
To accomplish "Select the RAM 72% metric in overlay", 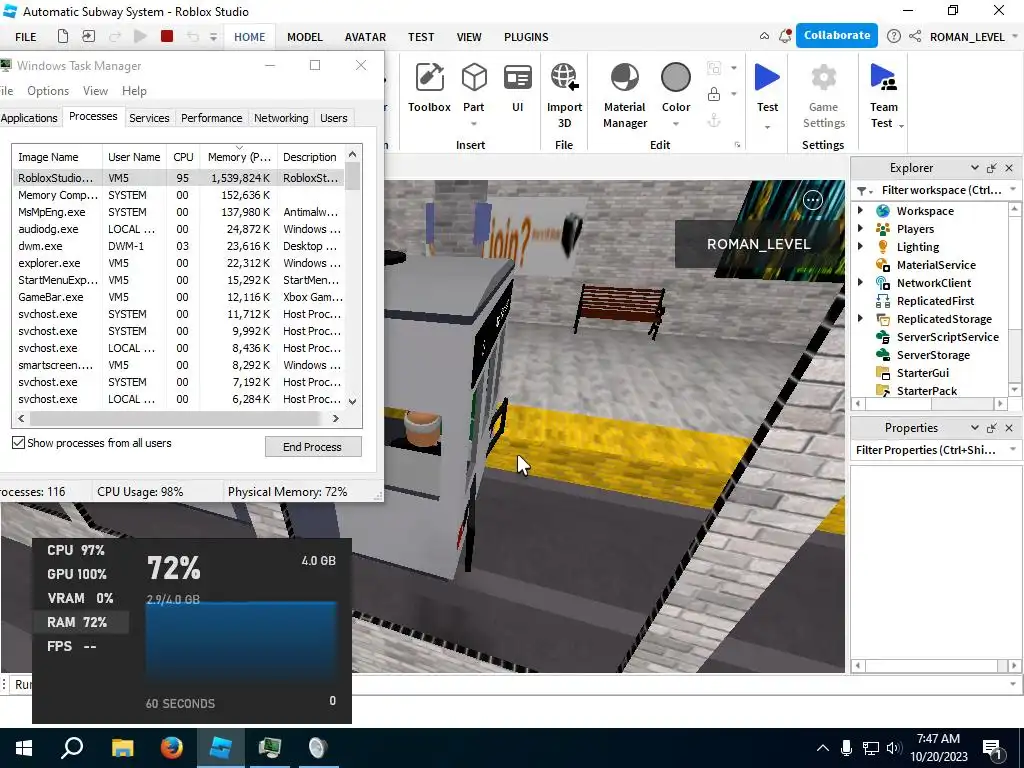I will pos(81,622).
